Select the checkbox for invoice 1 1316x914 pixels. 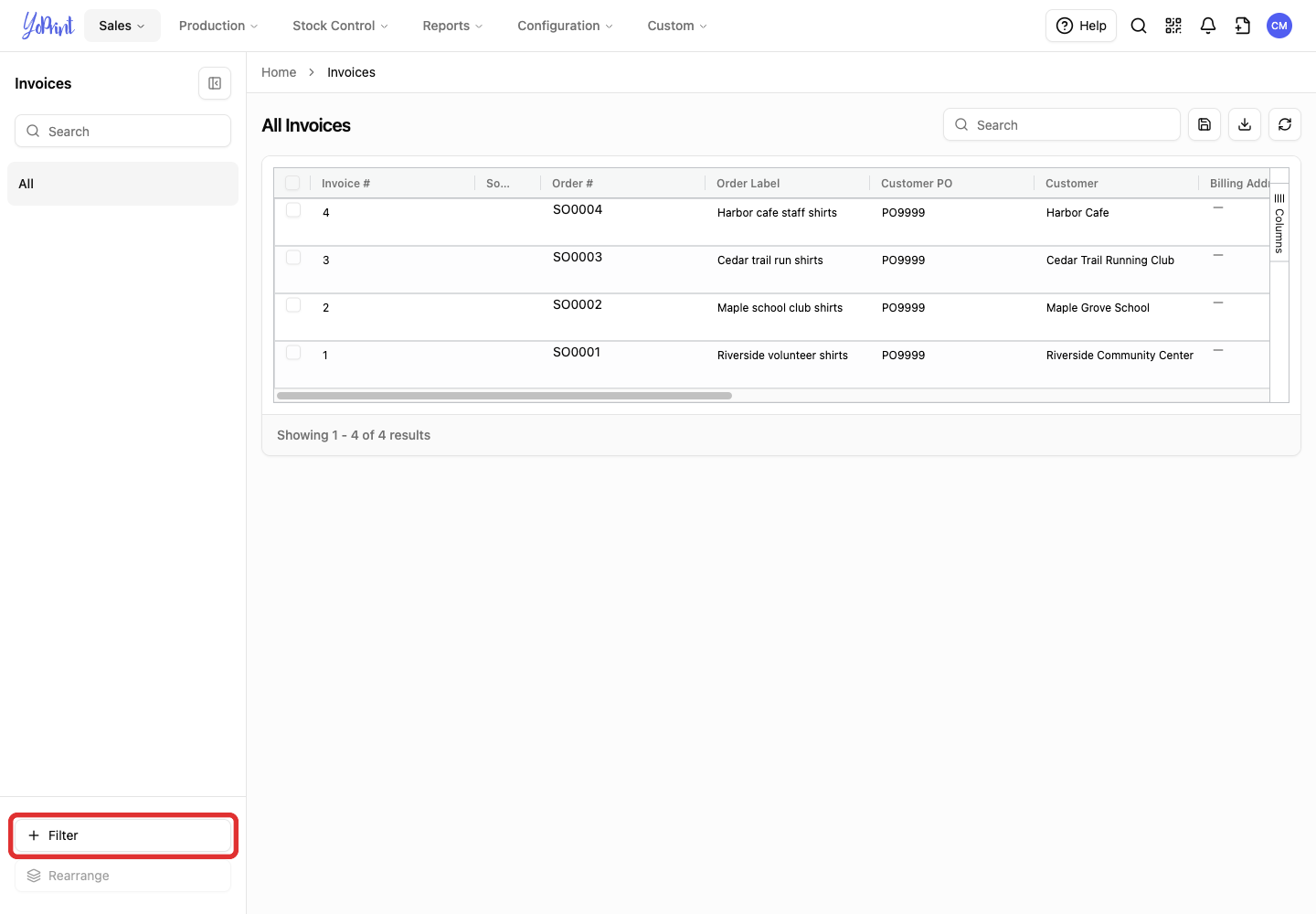293,353
